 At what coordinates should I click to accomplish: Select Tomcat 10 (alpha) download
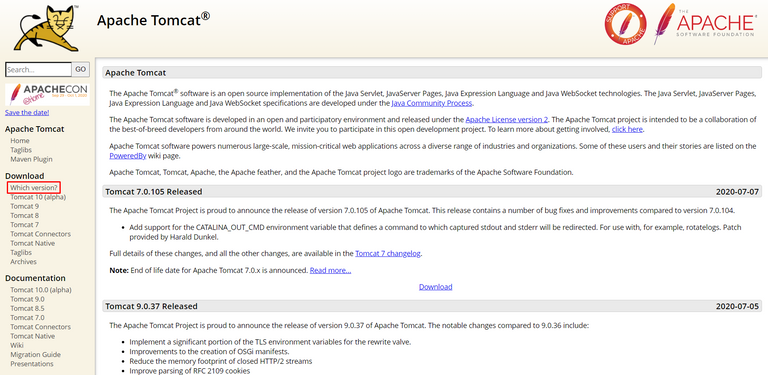click(38, 197)
